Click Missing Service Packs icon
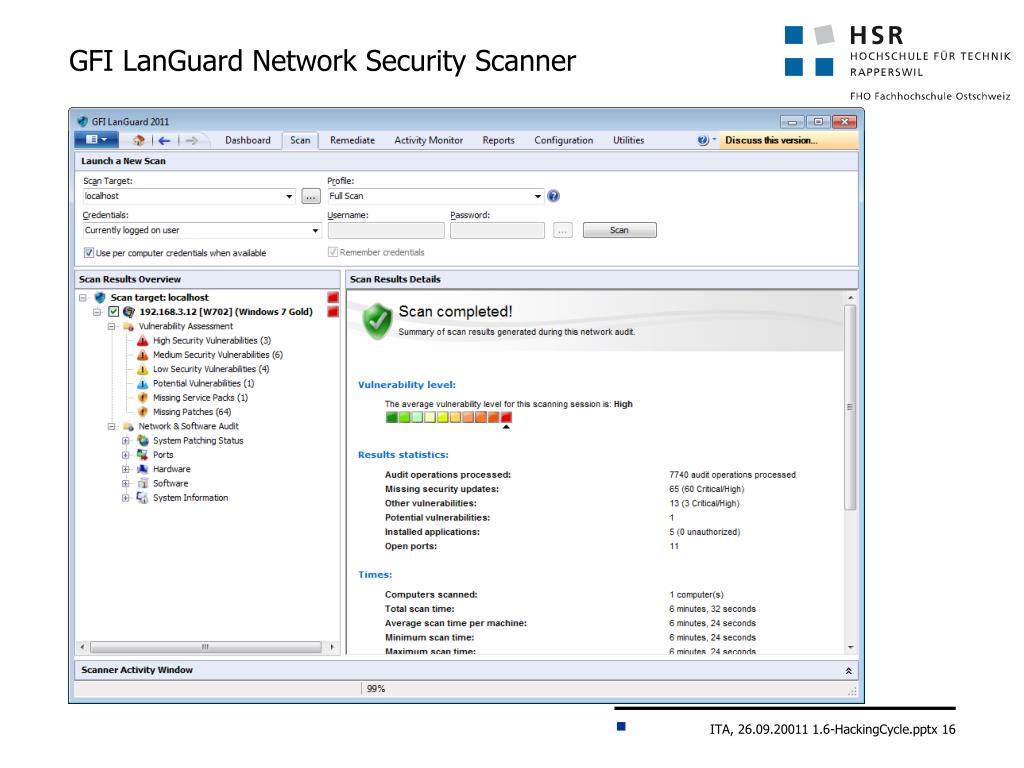 [142, 398]
